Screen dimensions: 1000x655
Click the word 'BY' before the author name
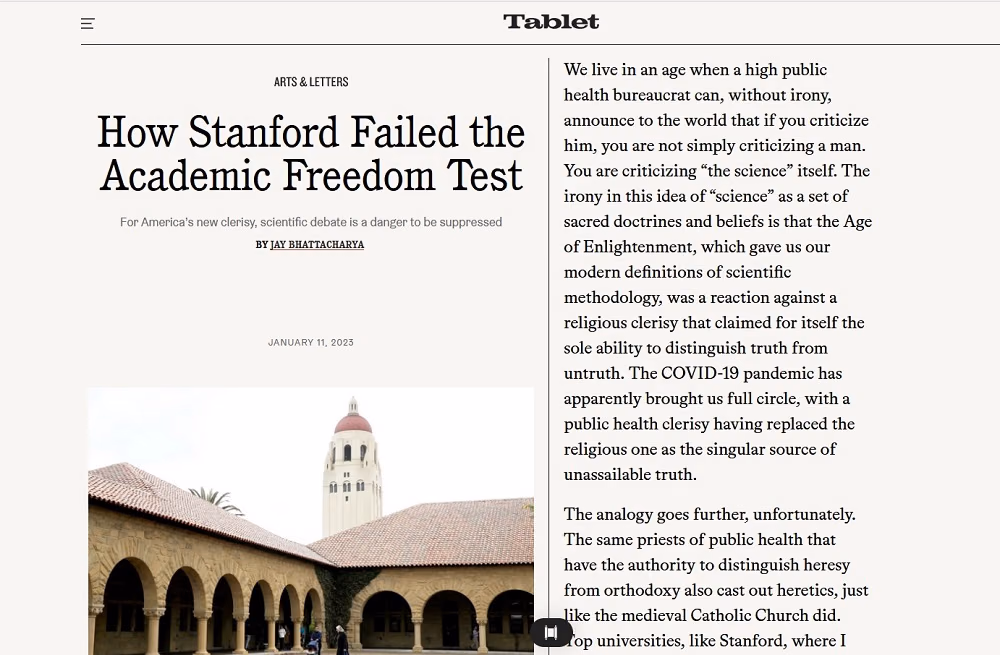(261, 244)
